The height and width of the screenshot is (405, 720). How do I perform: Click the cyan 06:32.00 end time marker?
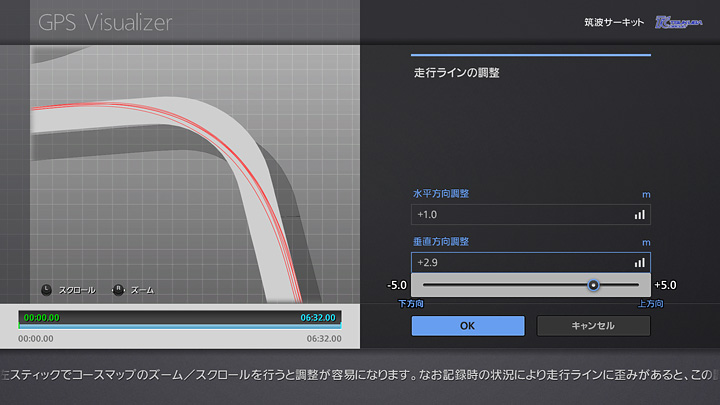320,317
